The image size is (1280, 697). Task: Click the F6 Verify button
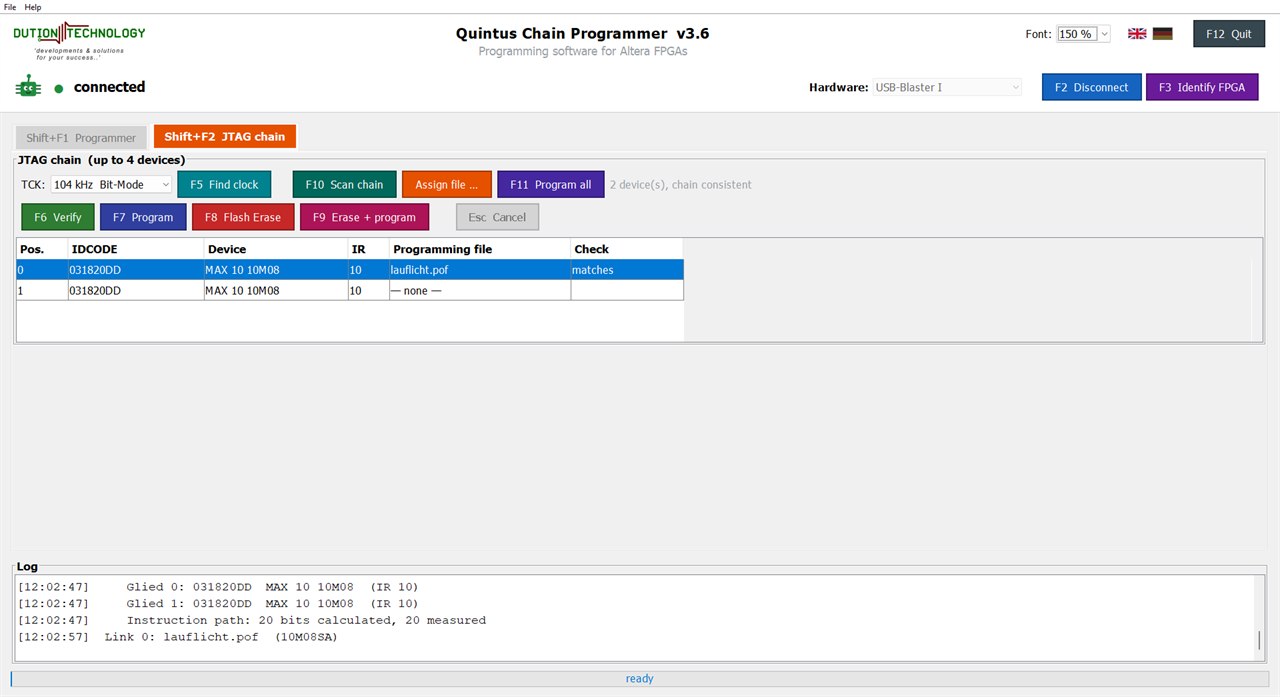(x=58, y=217)
